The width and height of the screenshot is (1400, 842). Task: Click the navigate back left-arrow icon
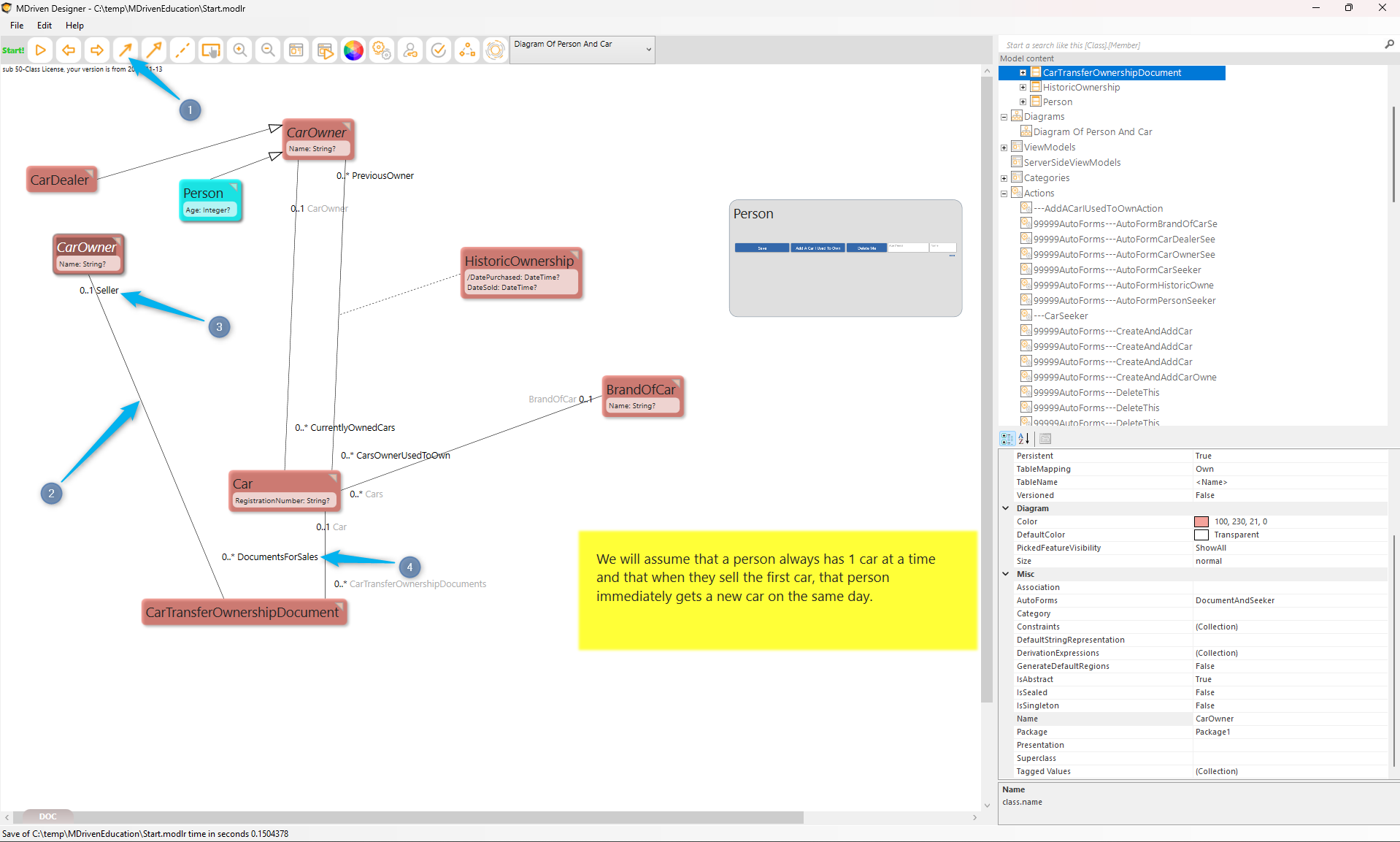pos(69,50)
